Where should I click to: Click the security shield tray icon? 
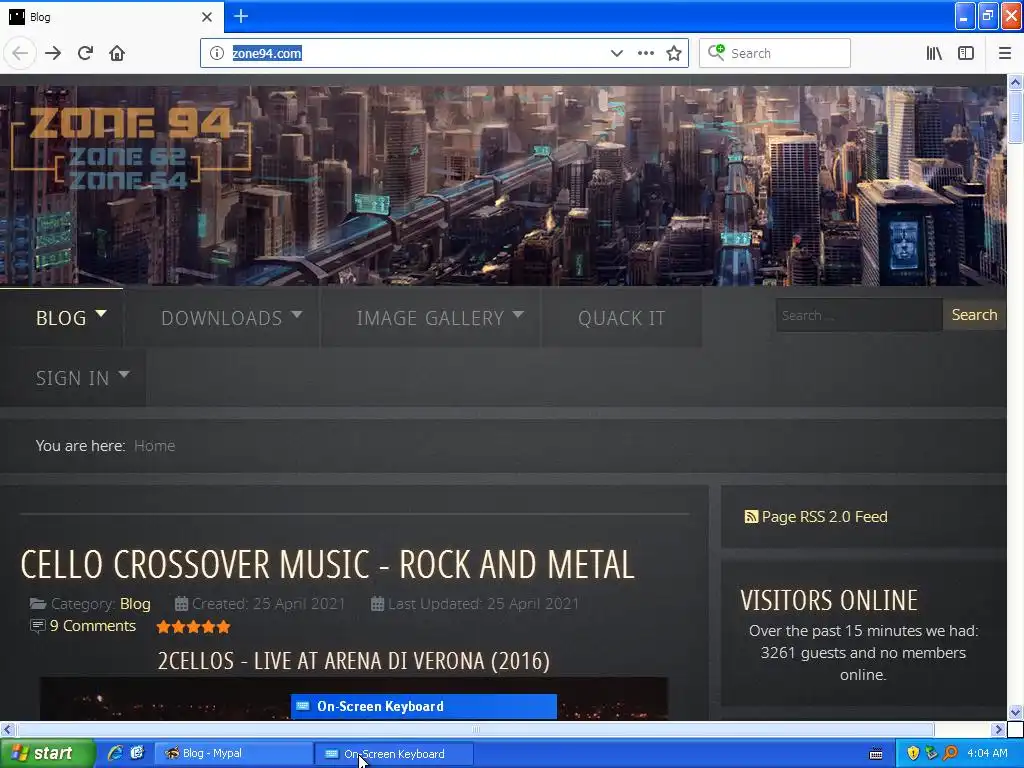point(913,754)
